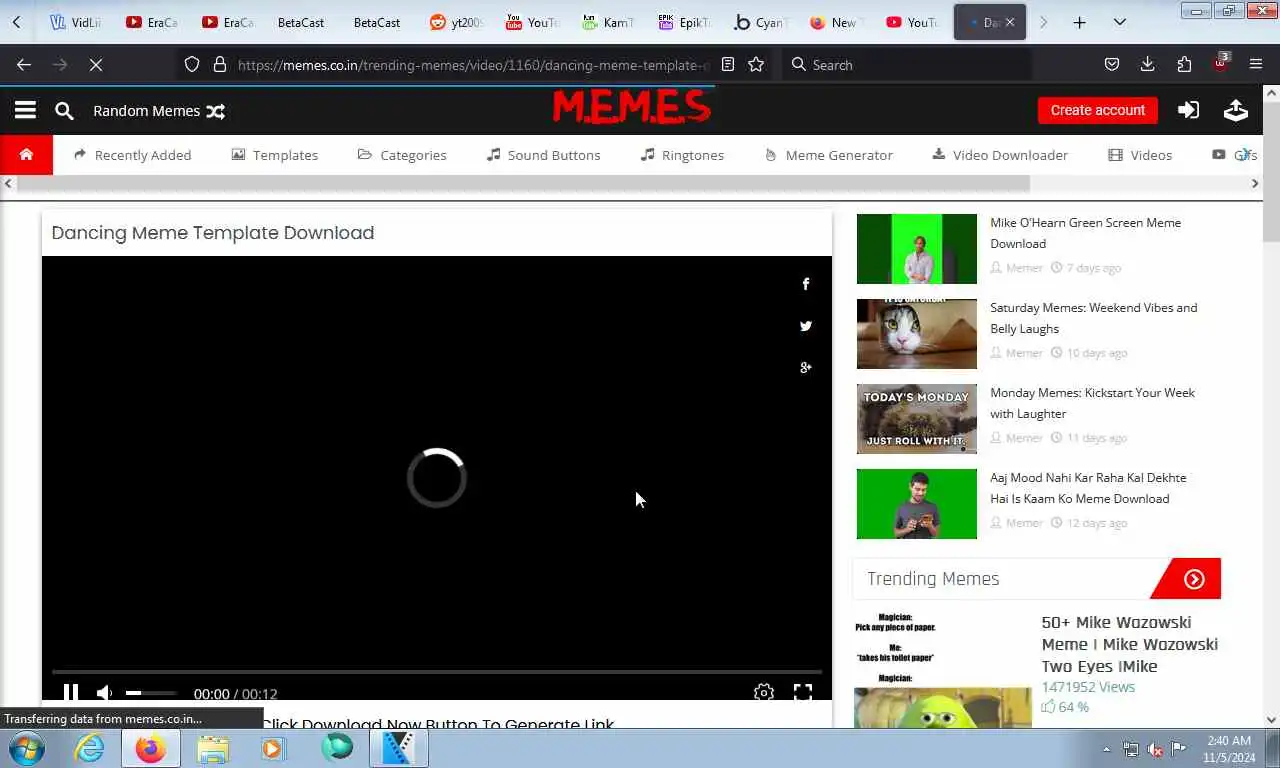Viewport: 1280px width, 768px height.
Task: Open browser Extensions puzzle icon
Action: (x=1184, y=64)
